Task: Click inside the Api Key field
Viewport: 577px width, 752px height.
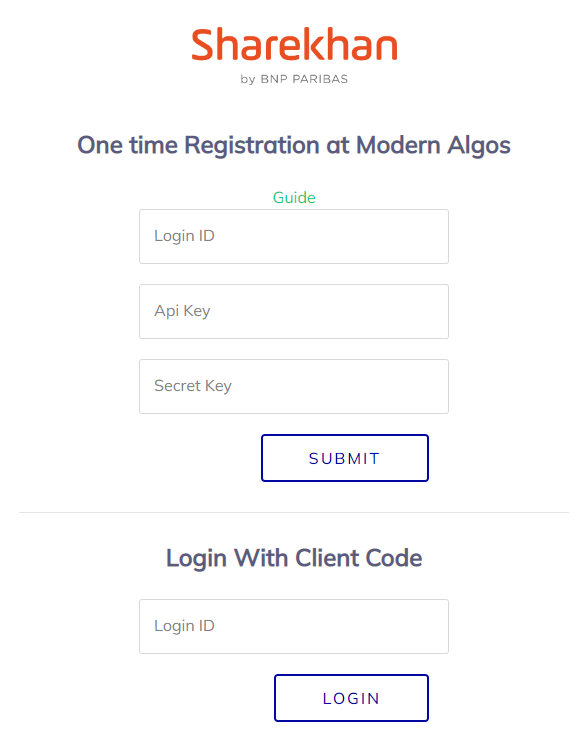Action: tap(294, 312)
